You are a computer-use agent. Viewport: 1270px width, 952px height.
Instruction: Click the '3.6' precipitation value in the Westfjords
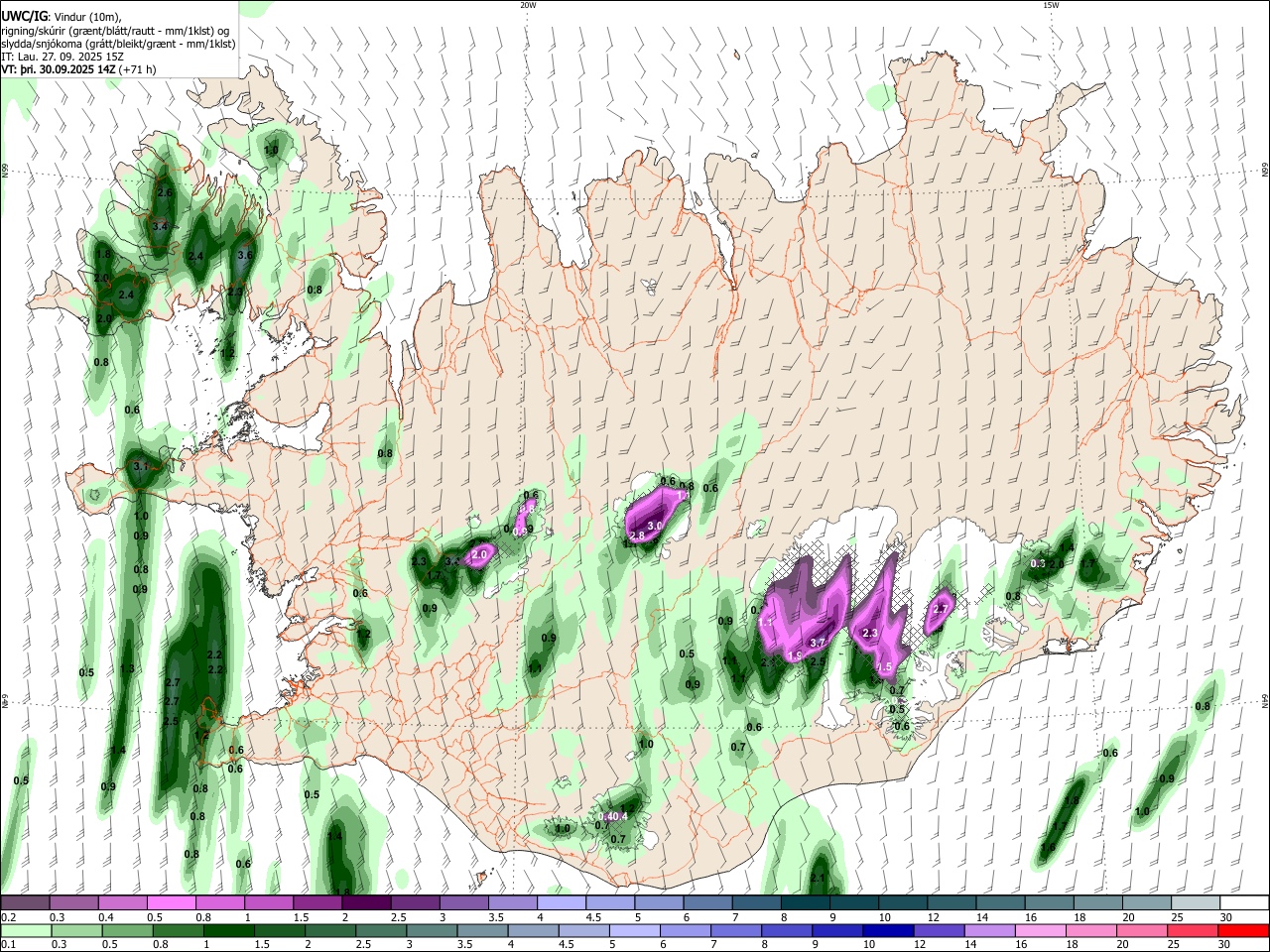click(x=246, y=255)
